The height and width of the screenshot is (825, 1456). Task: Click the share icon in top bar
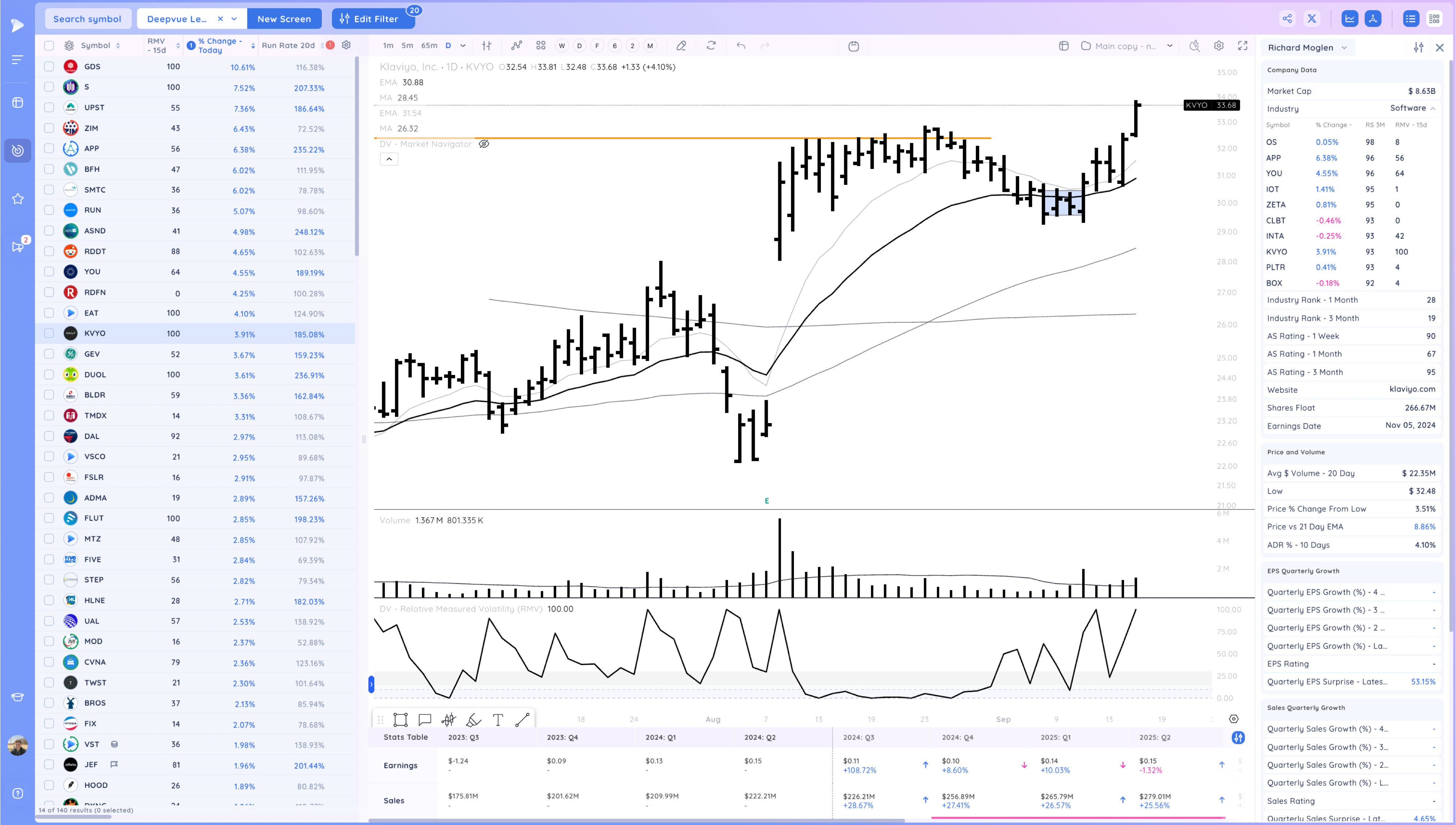point(1287,19)
